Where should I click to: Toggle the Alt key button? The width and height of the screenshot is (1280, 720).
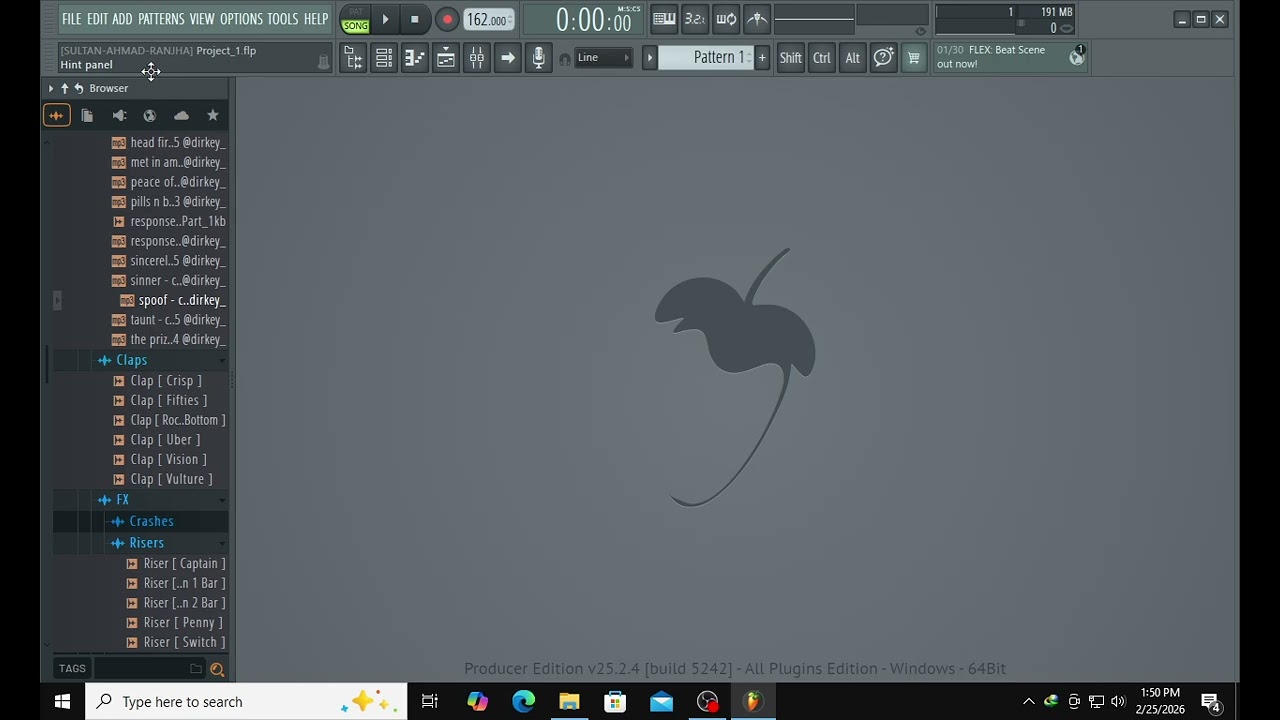[x=852, y=58]
